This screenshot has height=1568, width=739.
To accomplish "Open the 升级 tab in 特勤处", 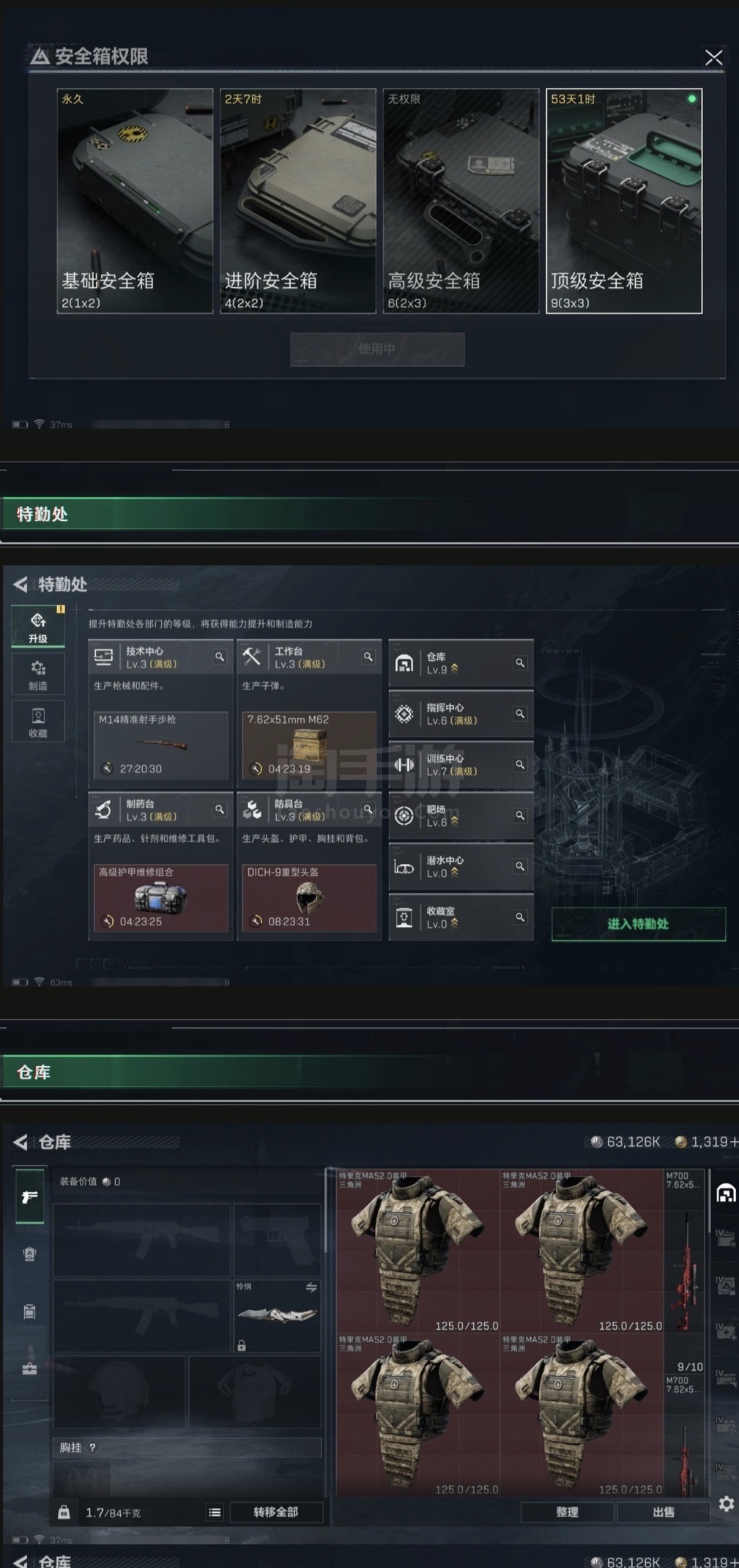I will pos(38,627).
